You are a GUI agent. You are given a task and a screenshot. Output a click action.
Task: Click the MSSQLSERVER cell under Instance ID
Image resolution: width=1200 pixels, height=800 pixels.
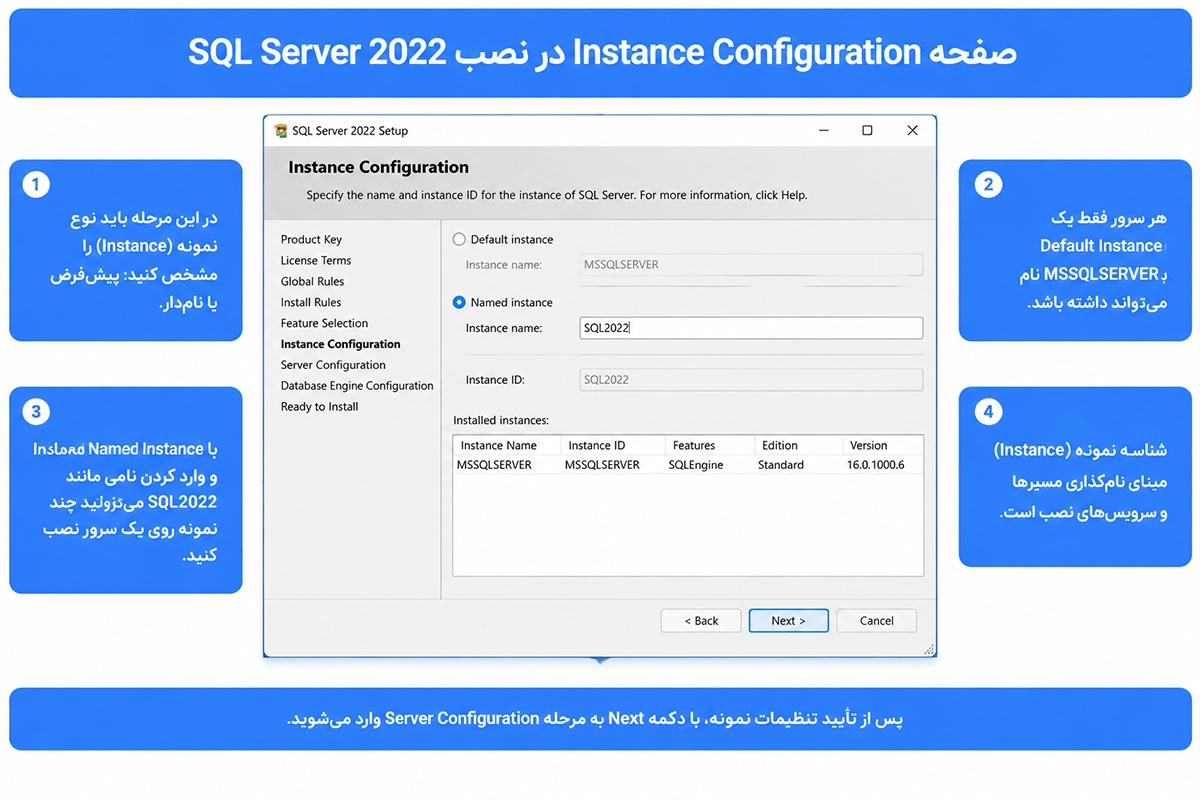602,465
